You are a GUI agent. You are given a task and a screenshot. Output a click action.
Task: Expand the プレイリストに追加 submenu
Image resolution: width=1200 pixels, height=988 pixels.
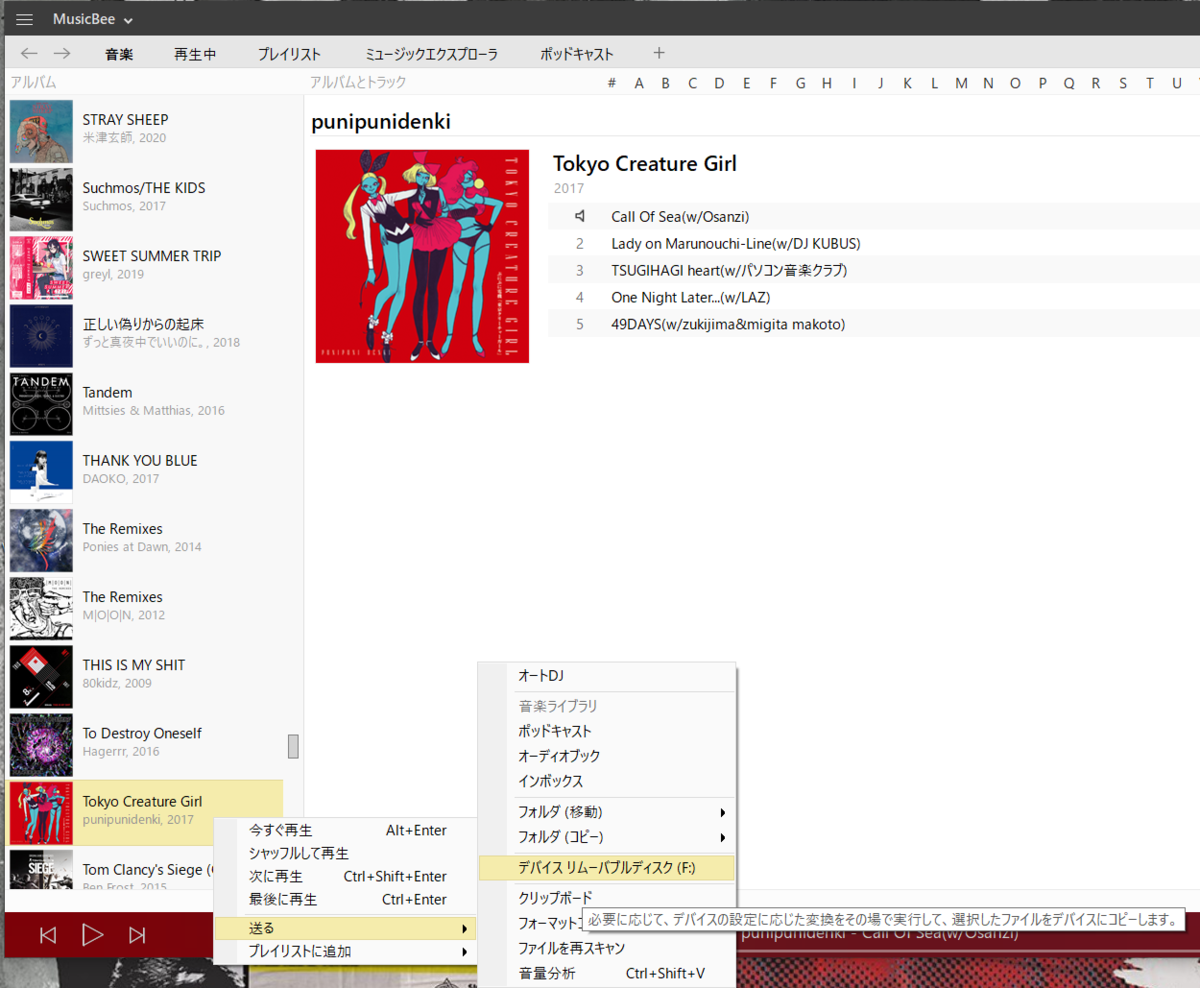point(345,952)
